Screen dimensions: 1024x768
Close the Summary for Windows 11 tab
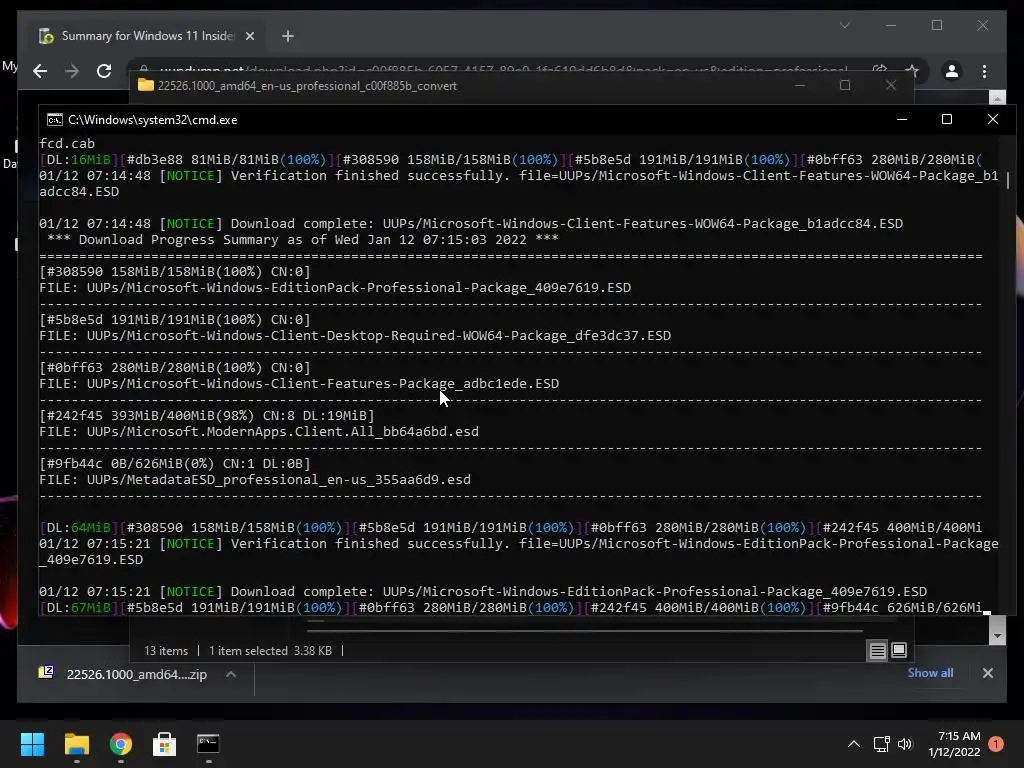pyautogui.click(x=249, y=36)
